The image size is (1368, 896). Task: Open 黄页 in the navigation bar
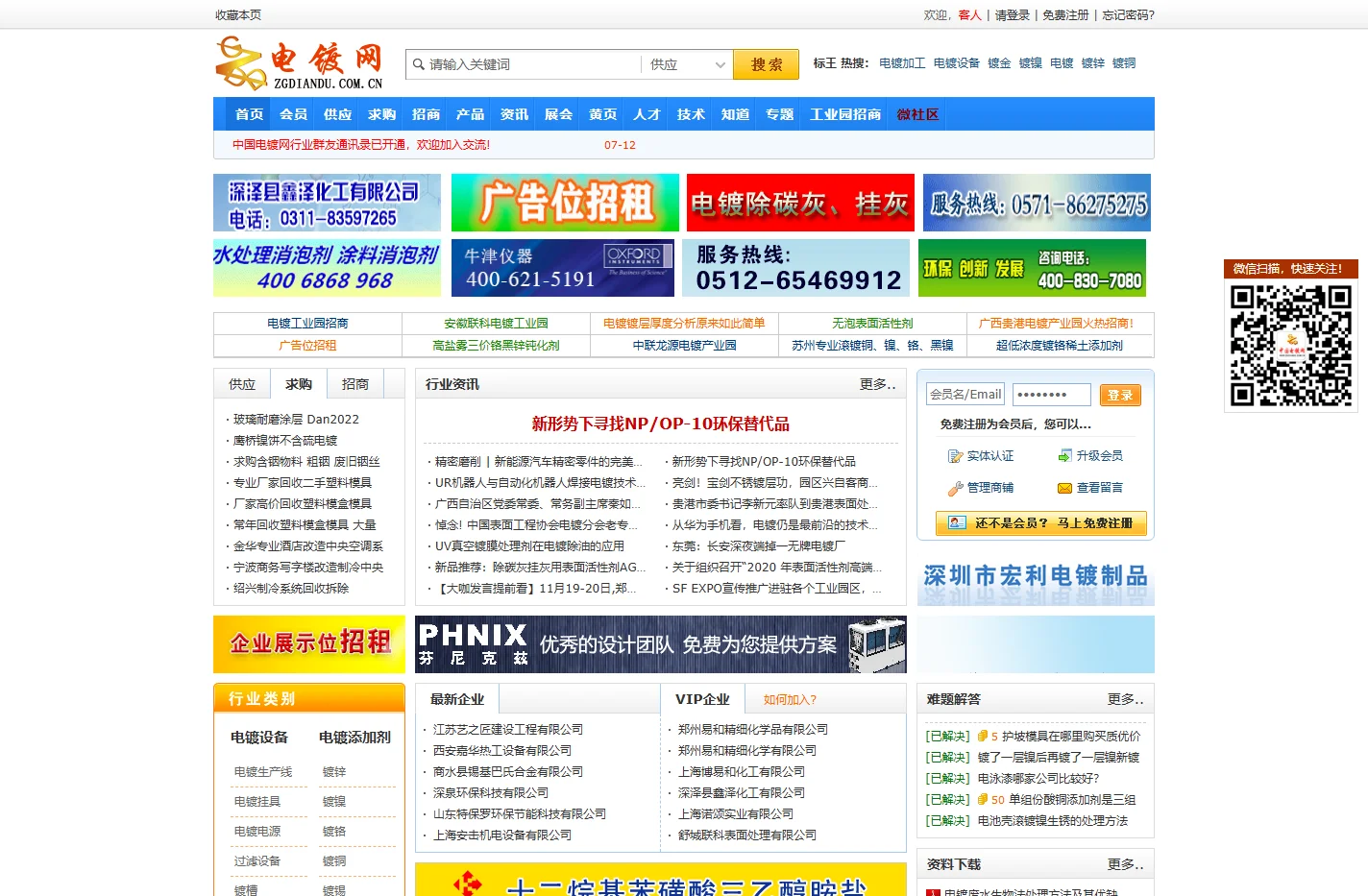tap(602, 114)
